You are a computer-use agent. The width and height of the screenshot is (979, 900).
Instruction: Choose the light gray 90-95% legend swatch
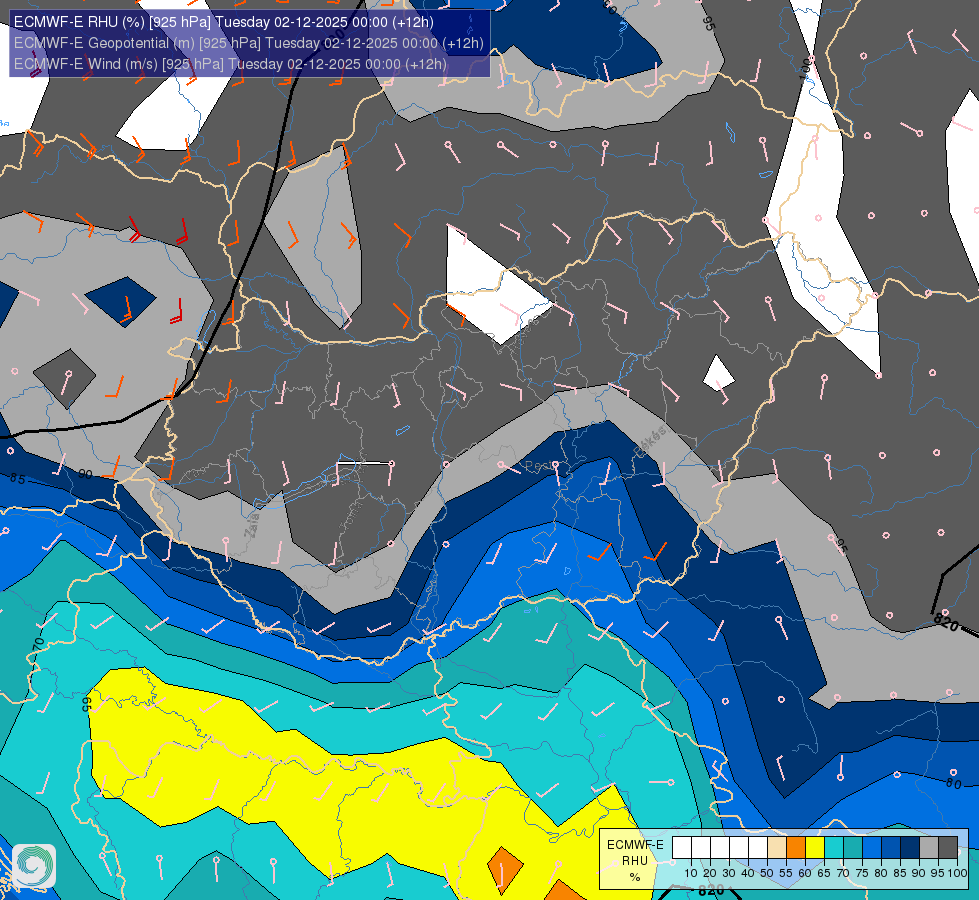[929, 848]
